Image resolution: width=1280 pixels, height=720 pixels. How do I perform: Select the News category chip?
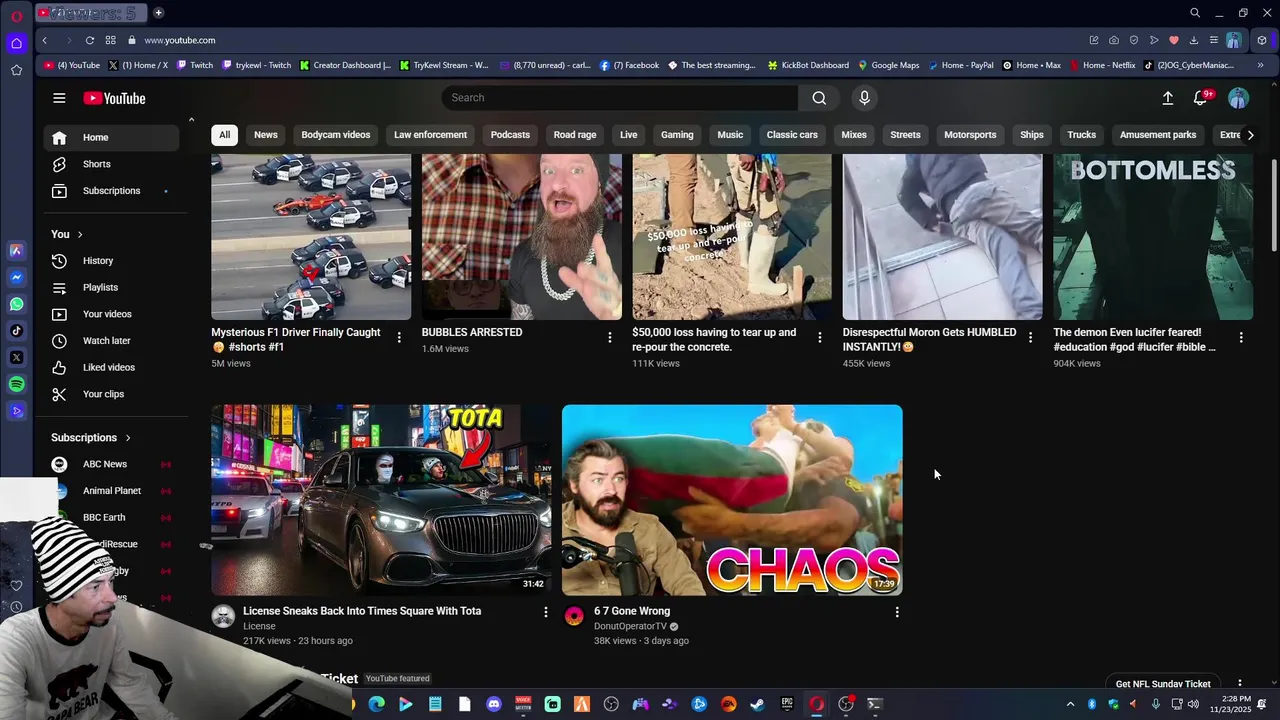pos(265,135)
